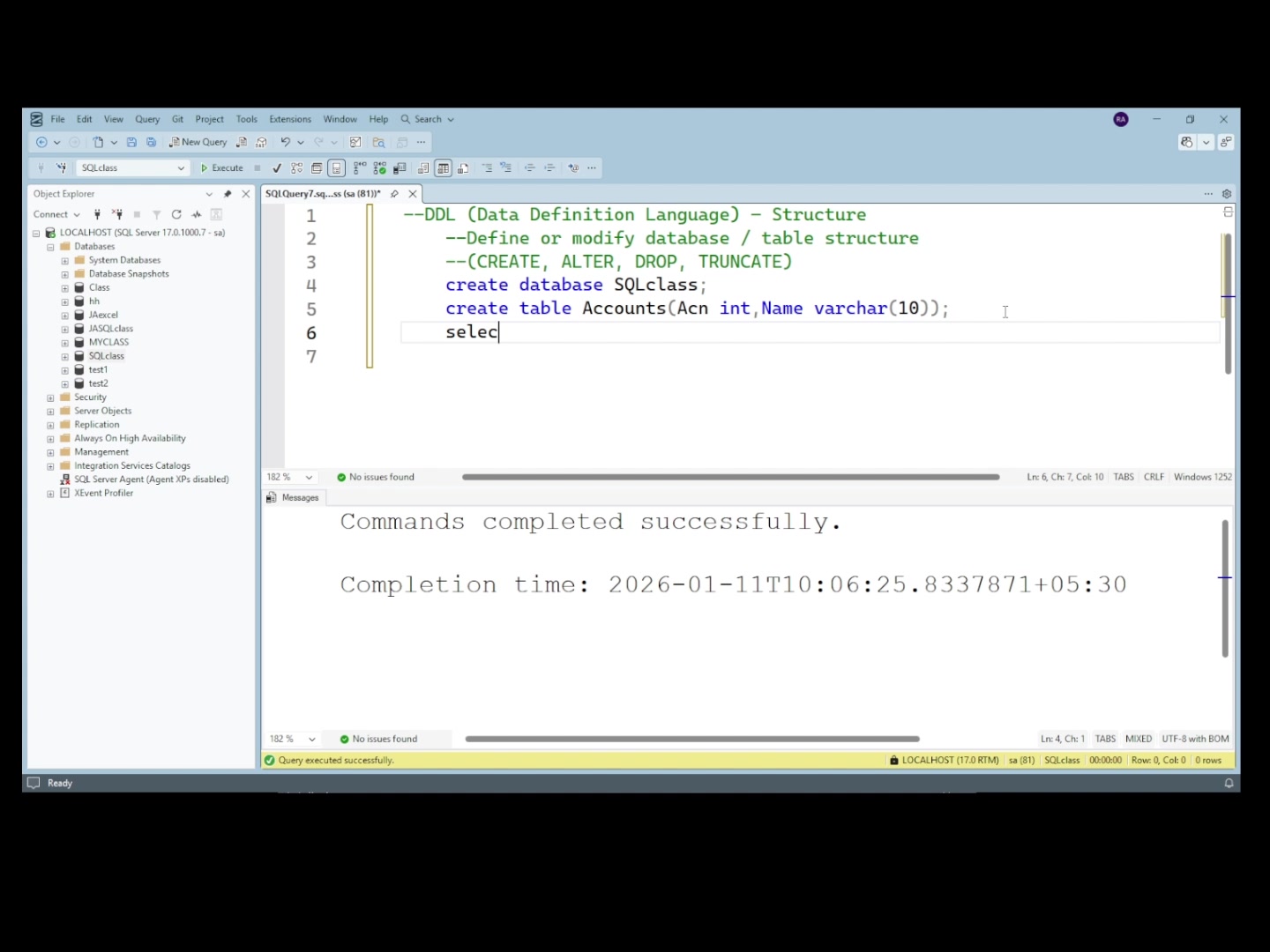Click the Save All icon
The width and height of the screenshot is (1270, 952).
tap(152, 142)
